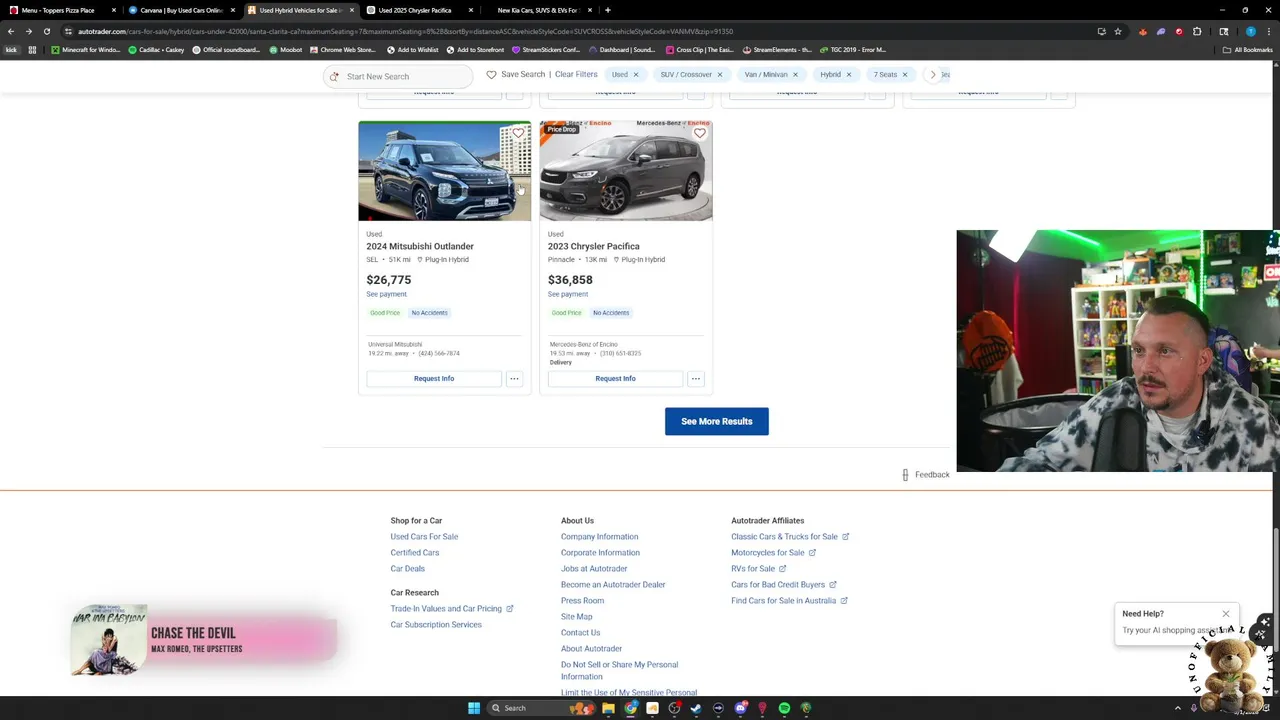Open the 2023 Chrysler Pacifica photo
Viewport: 1280px width, 720px height.
pyautogui.click(x=626, y=171)
